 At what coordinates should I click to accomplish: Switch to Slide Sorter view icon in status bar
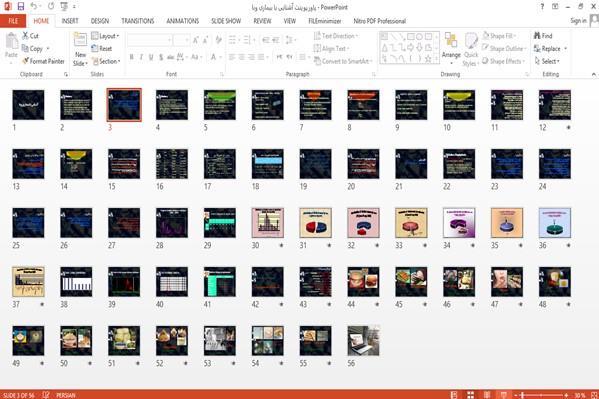[470, 395]
